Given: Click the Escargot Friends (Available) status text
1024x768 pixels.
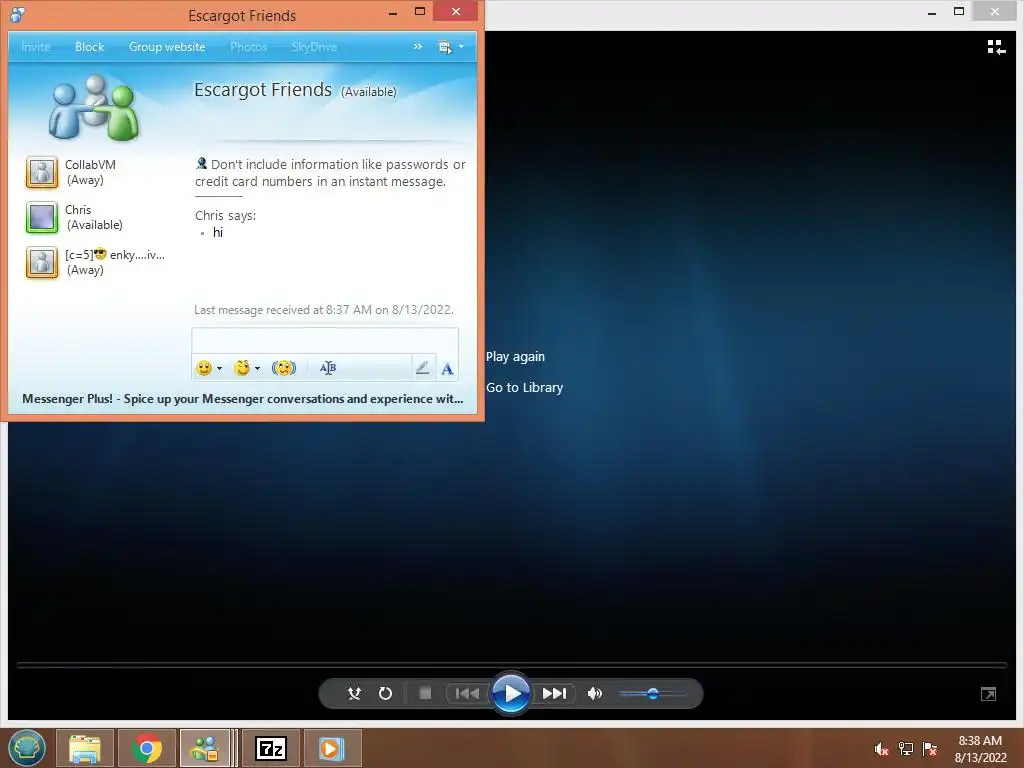Looking at the screenshot, I should coord(369,92).
